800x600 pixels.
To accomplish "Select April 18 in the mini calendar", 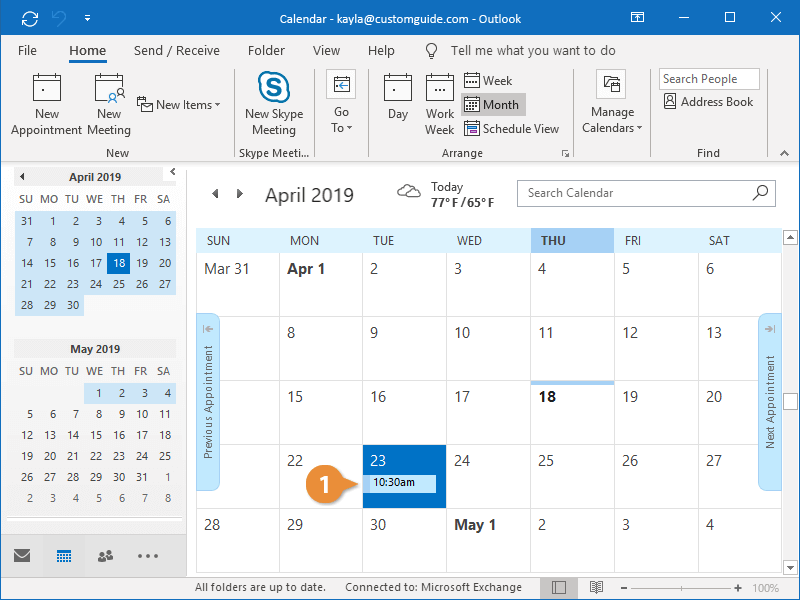I will 119,263.
